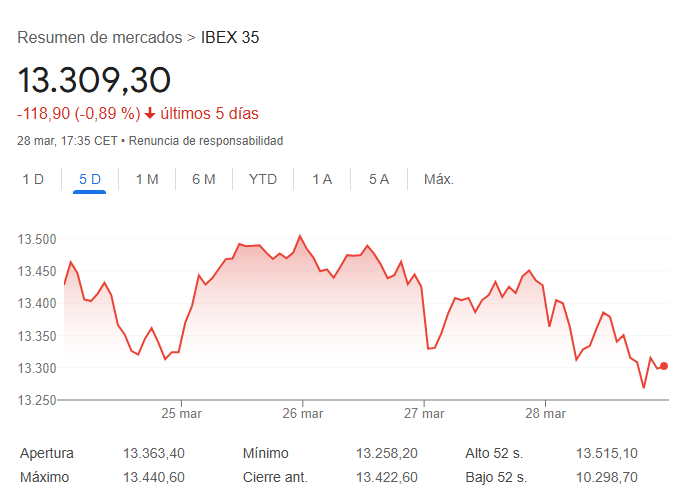The image size is (695, 502).
Task: Switch to the 6 M chart range
Action: tap(204, 179)
